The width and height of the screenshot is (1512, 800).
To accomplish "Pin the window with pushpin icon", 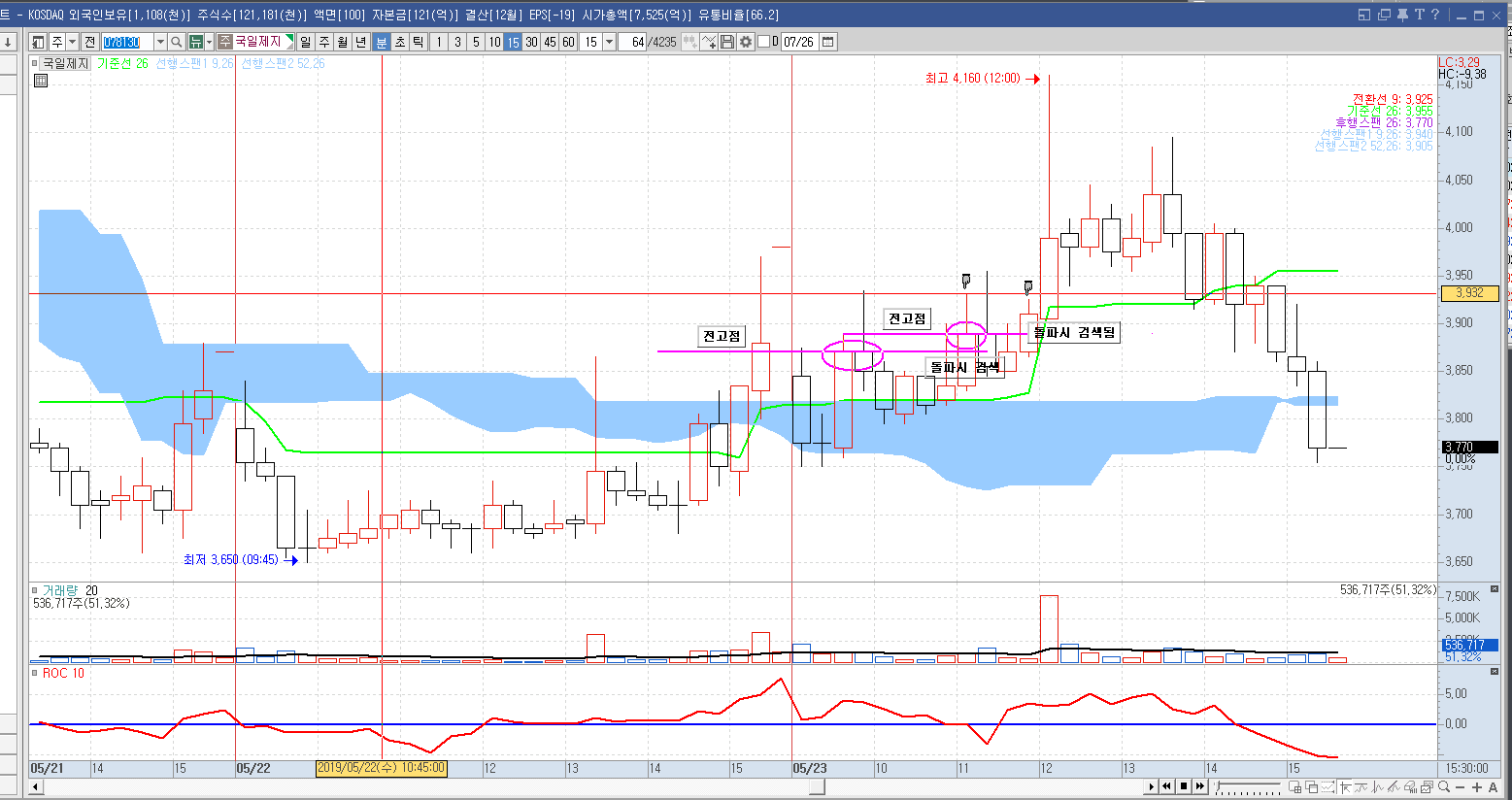I will [1401, 15].
